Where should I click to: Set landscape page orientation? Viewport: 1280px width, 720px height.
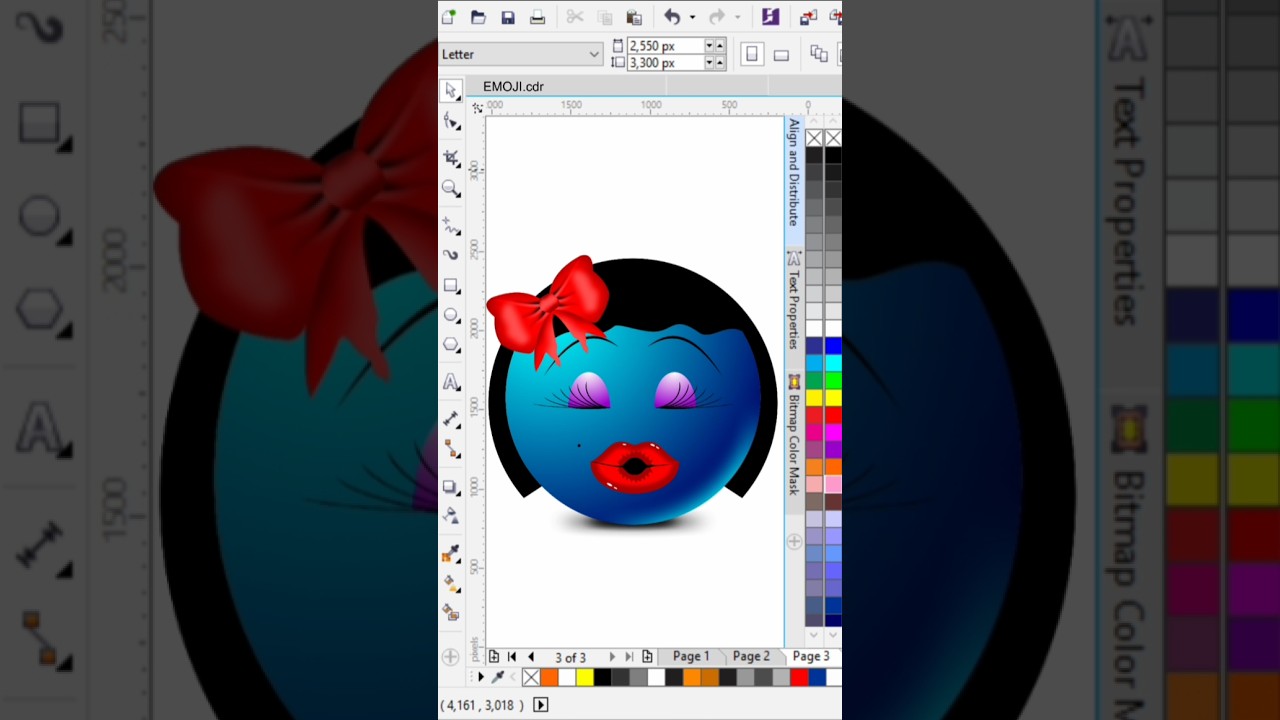[781, 55]
